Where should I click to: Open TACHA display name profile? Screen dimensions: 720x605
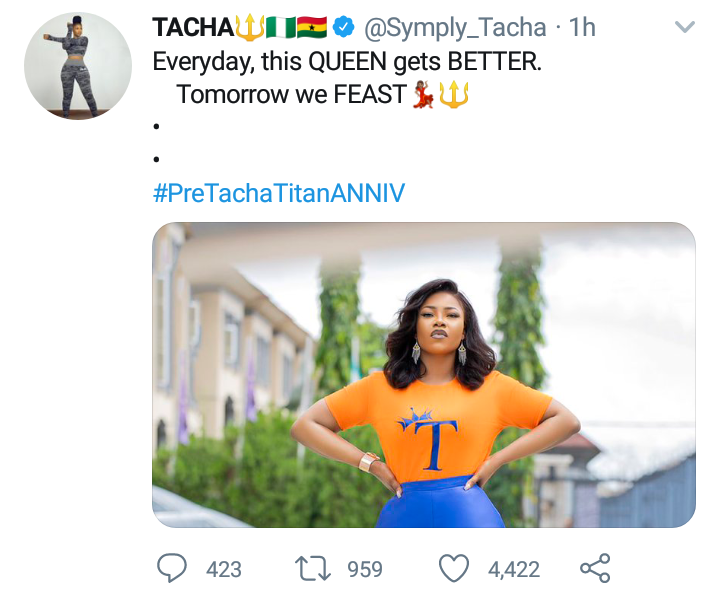(x=193, y=28)
